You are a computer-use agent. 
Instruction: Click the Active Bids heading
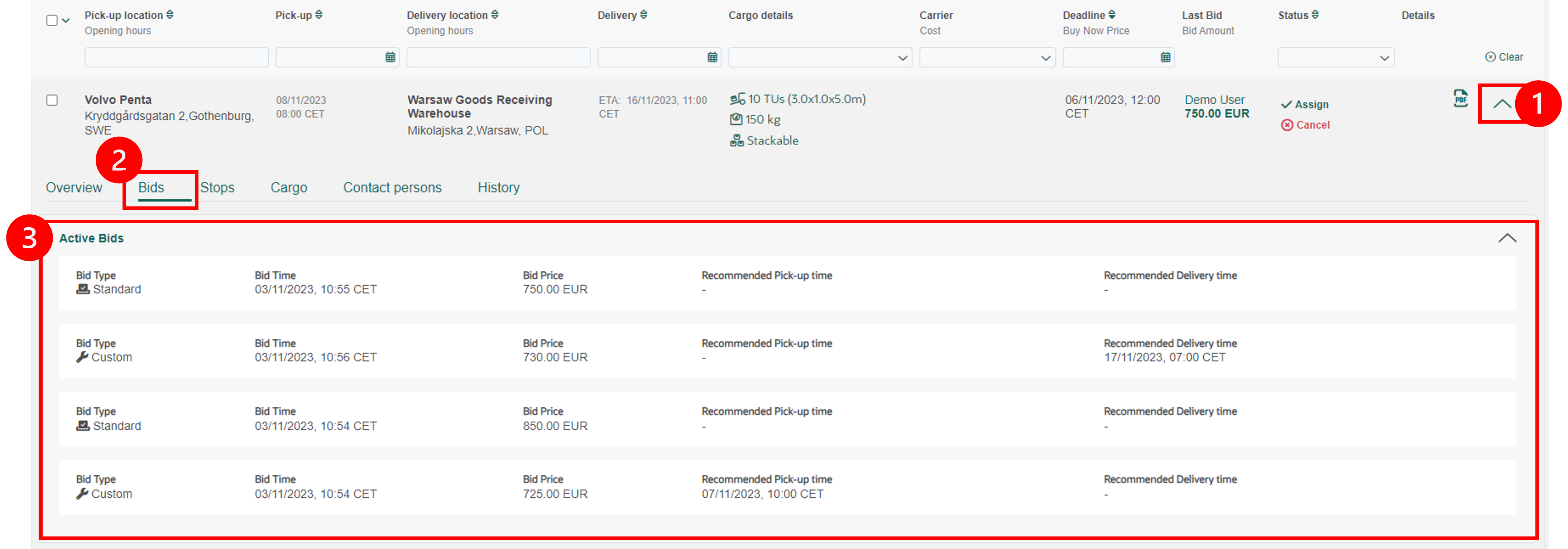point(91,238)
